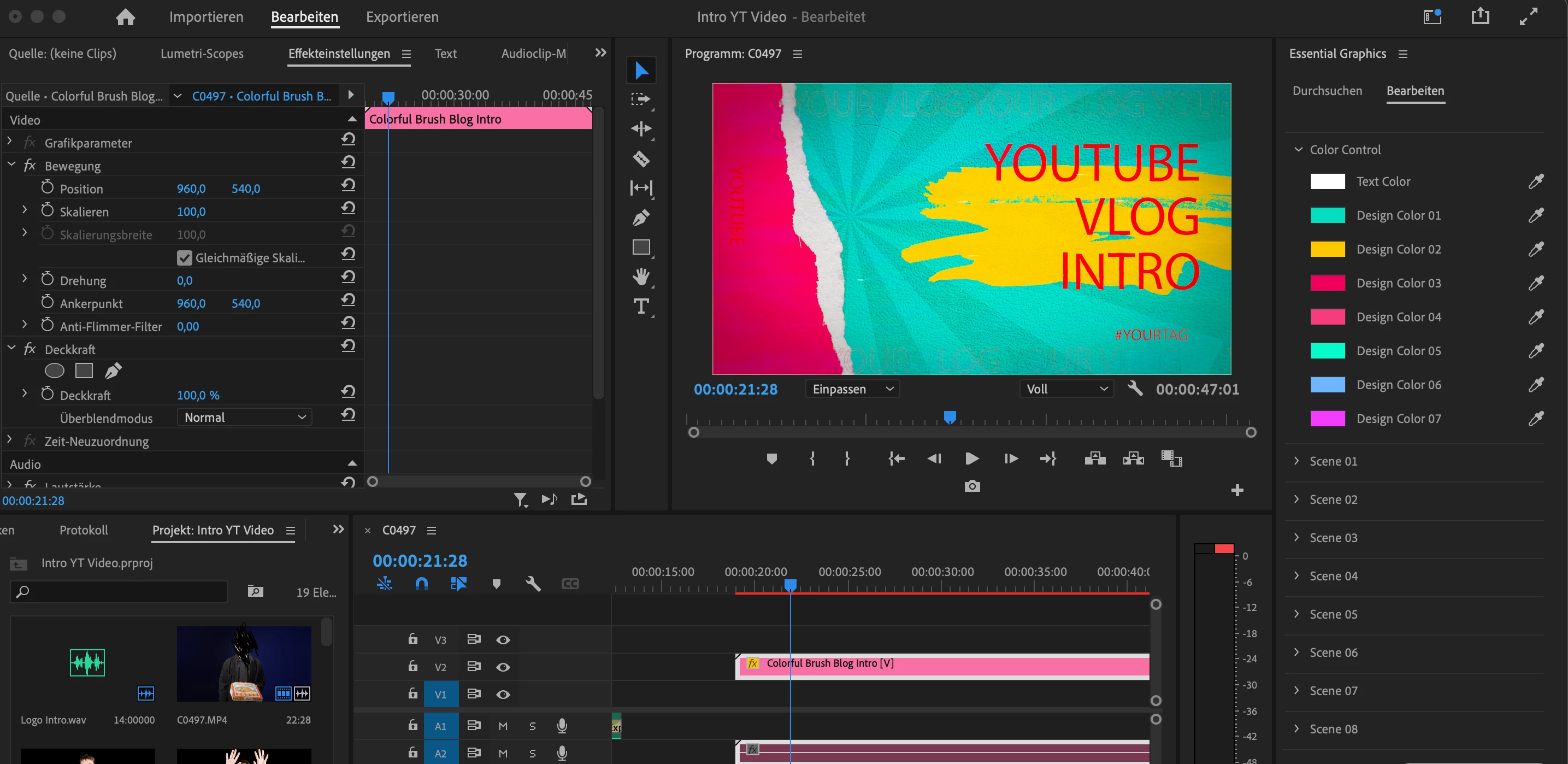Image resolution: width=1568 pixels, height=764 pixels.
Task: Click the Export Frame camera icon
Action: coord(972,486)
